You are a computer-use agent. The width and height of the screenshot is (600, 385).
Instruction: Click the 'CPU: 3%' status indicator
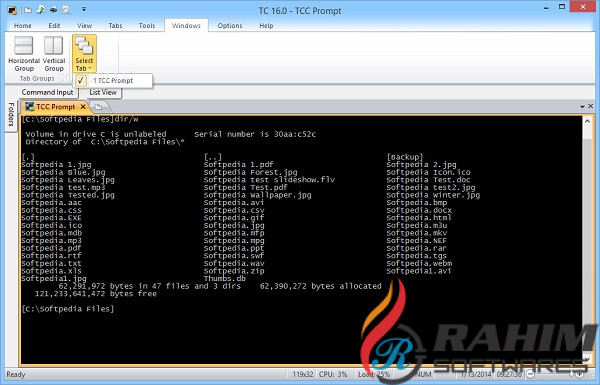[333, 374]
